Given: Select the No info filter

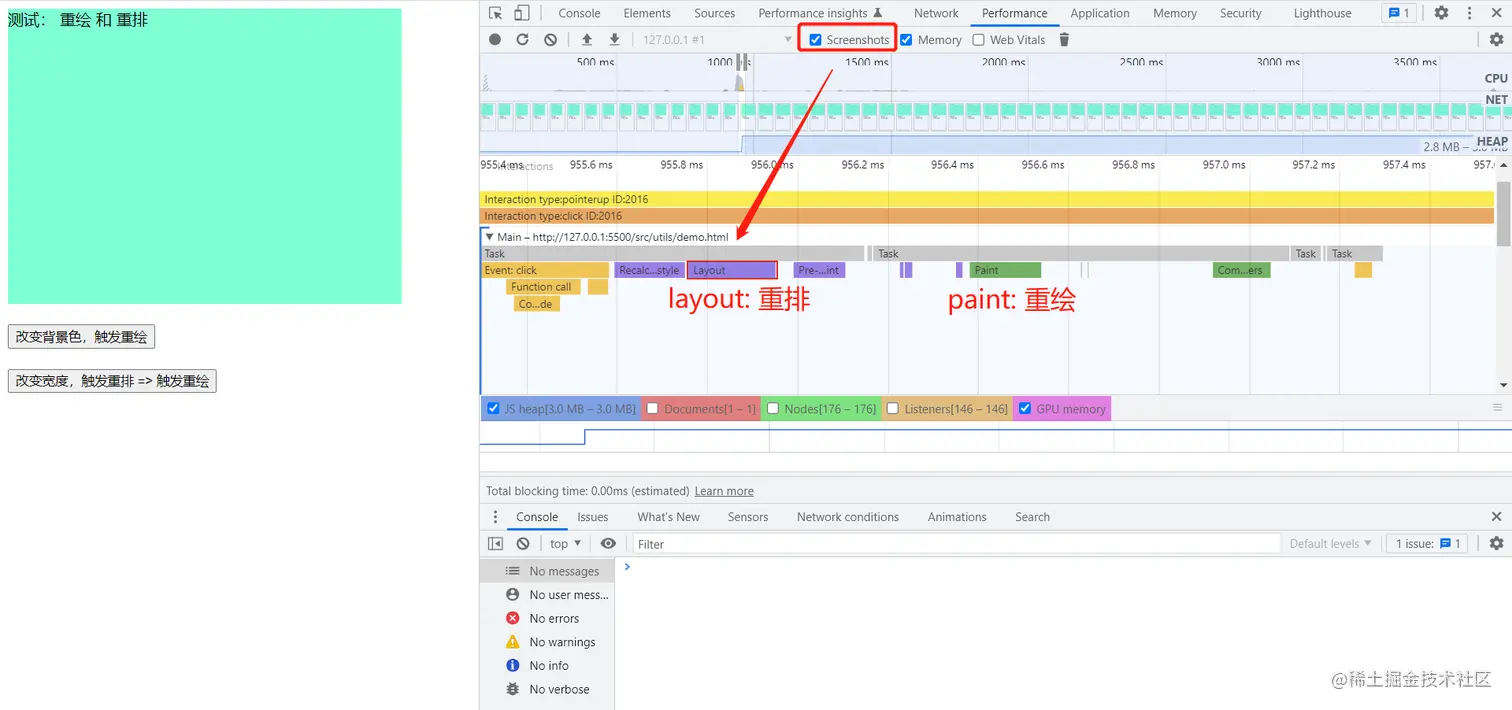Looking at the screenshot, I should pos(547,666).
